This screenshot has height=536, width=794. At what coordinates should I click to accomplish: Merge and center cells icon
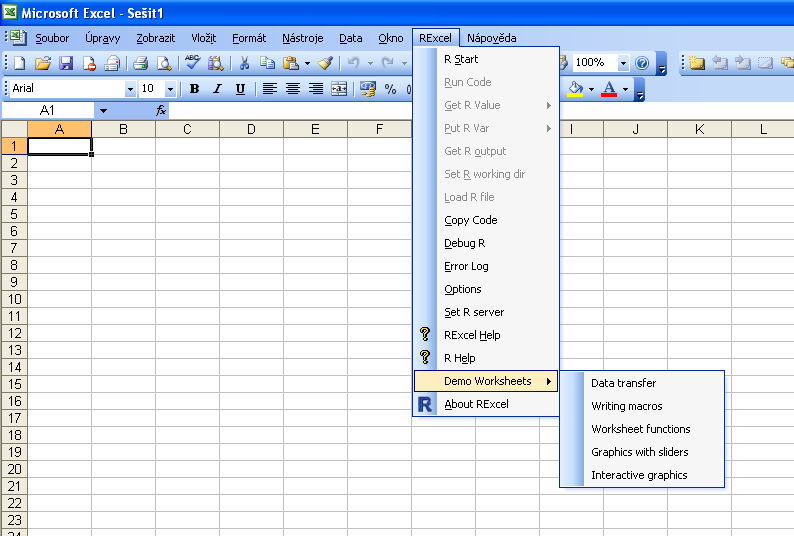[339, 89]
